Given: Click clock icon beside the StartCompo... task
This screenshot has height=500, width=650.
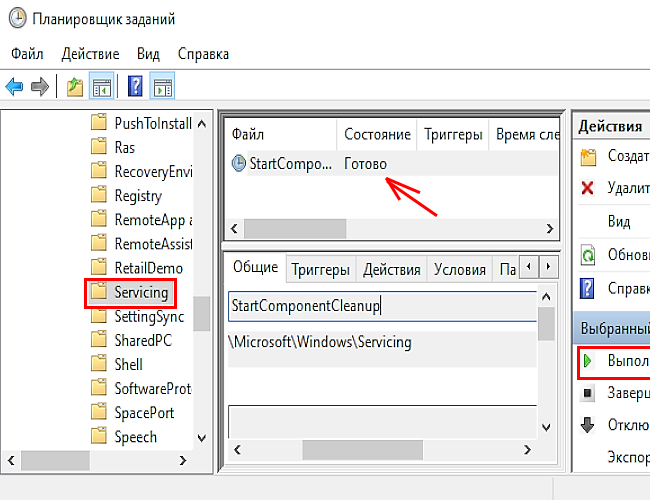Looking at the screenshot, I should coord(239,163).
